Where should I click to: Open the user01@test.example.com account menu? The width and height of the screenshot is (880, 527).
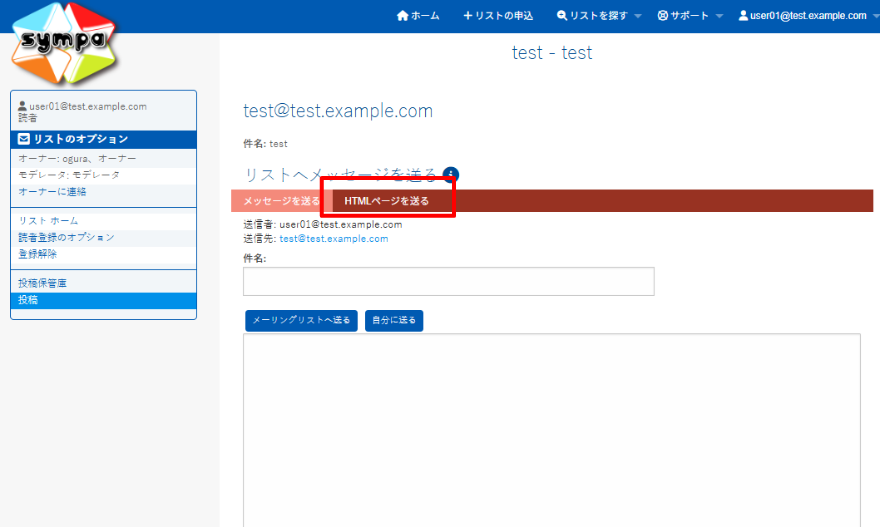click(x=807, y=16)
